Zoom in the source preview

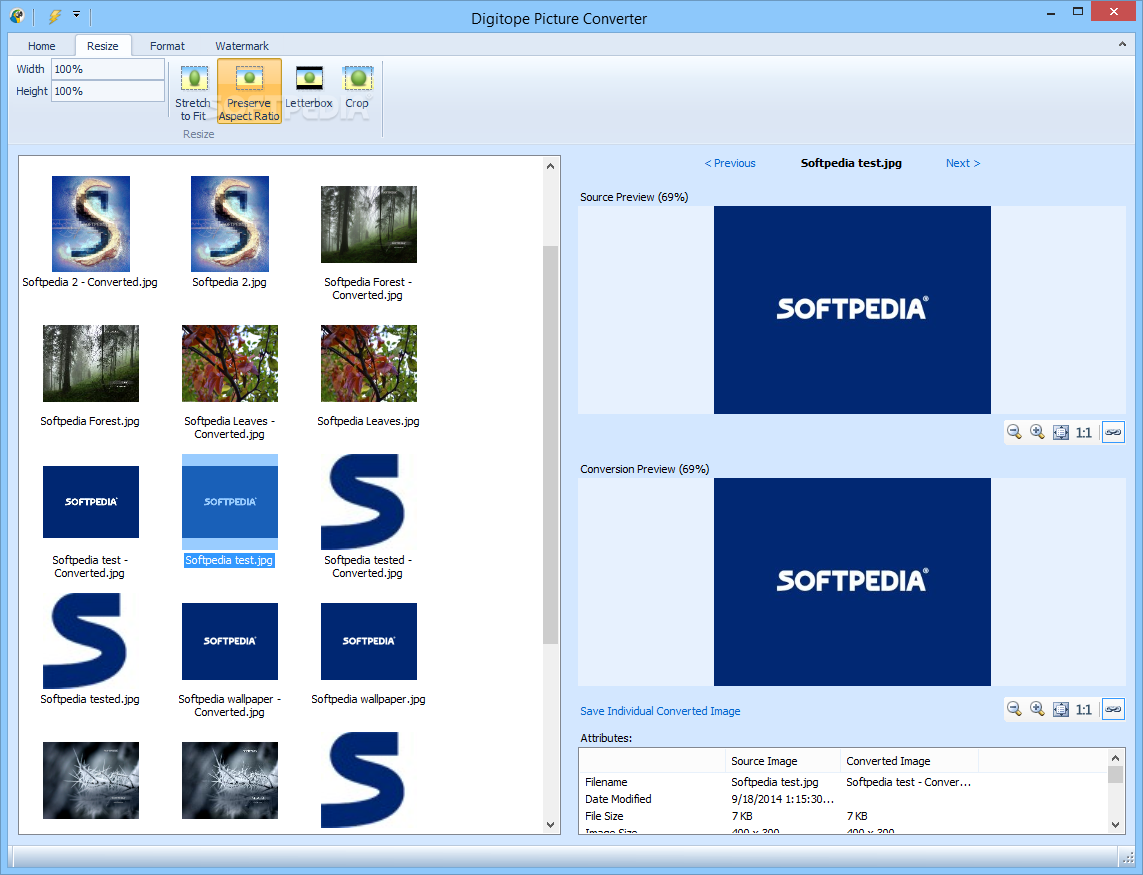click(1037, 432)
